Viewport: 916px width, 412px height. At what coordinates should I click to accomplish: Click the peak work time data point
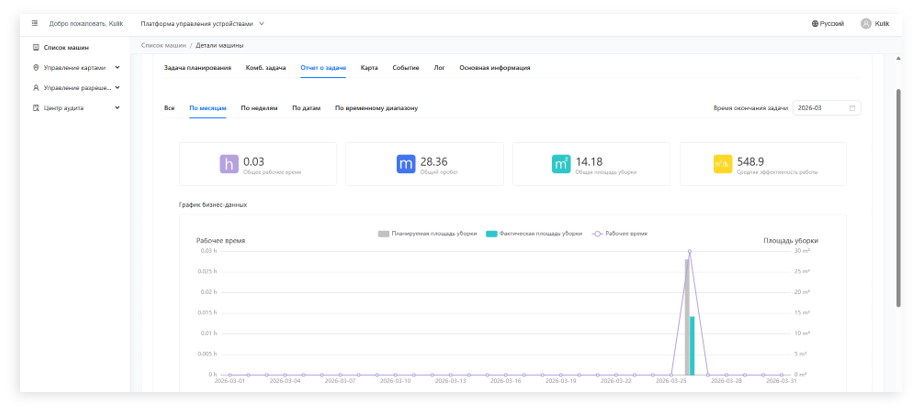point(689,251)
